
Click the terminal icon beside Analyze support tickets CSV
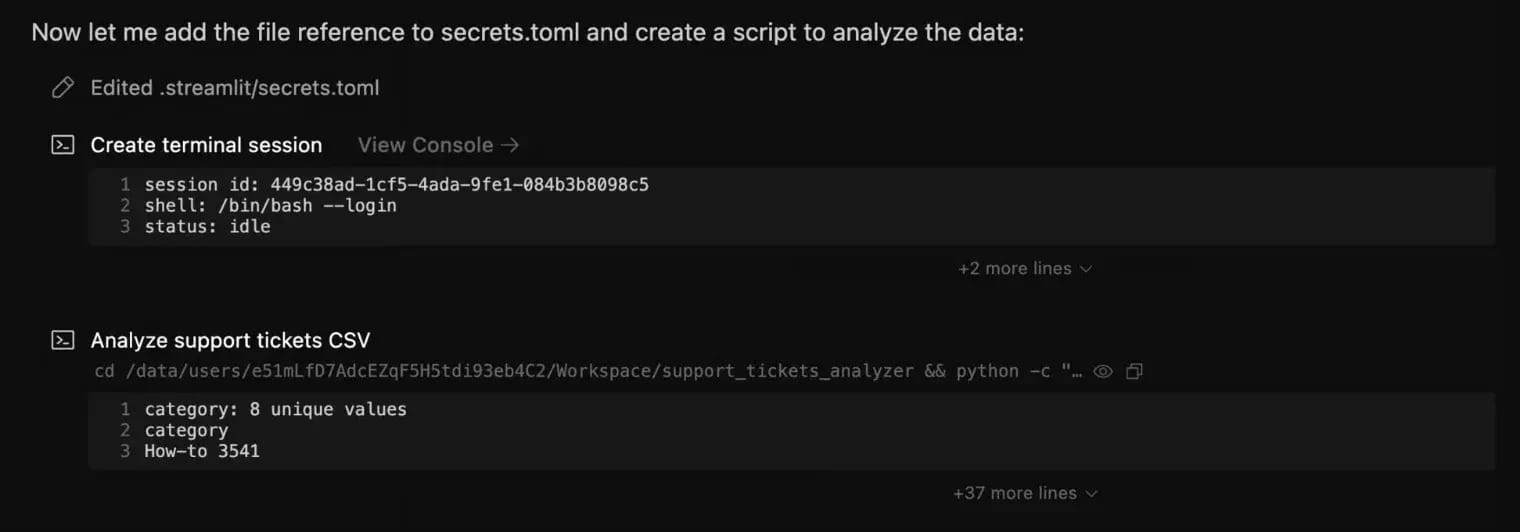coord(63,341)
